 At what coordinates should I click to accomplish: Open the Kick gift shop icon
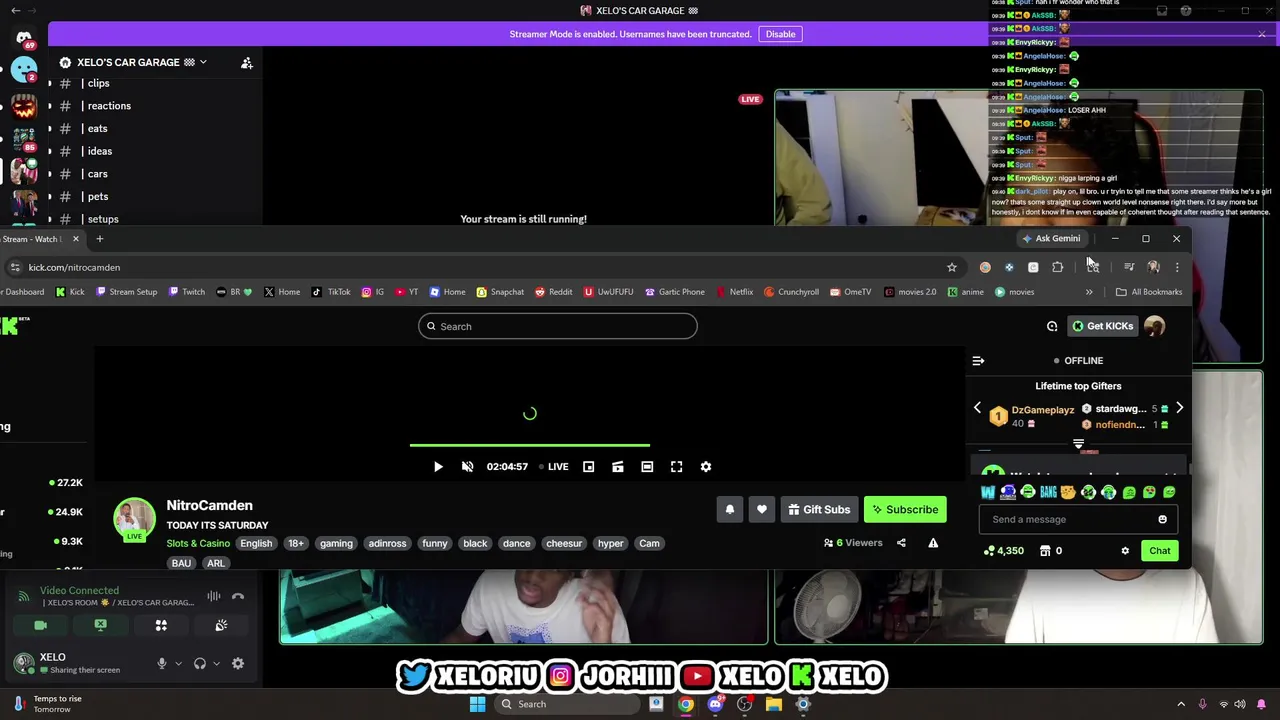(x=1045, y=551)
